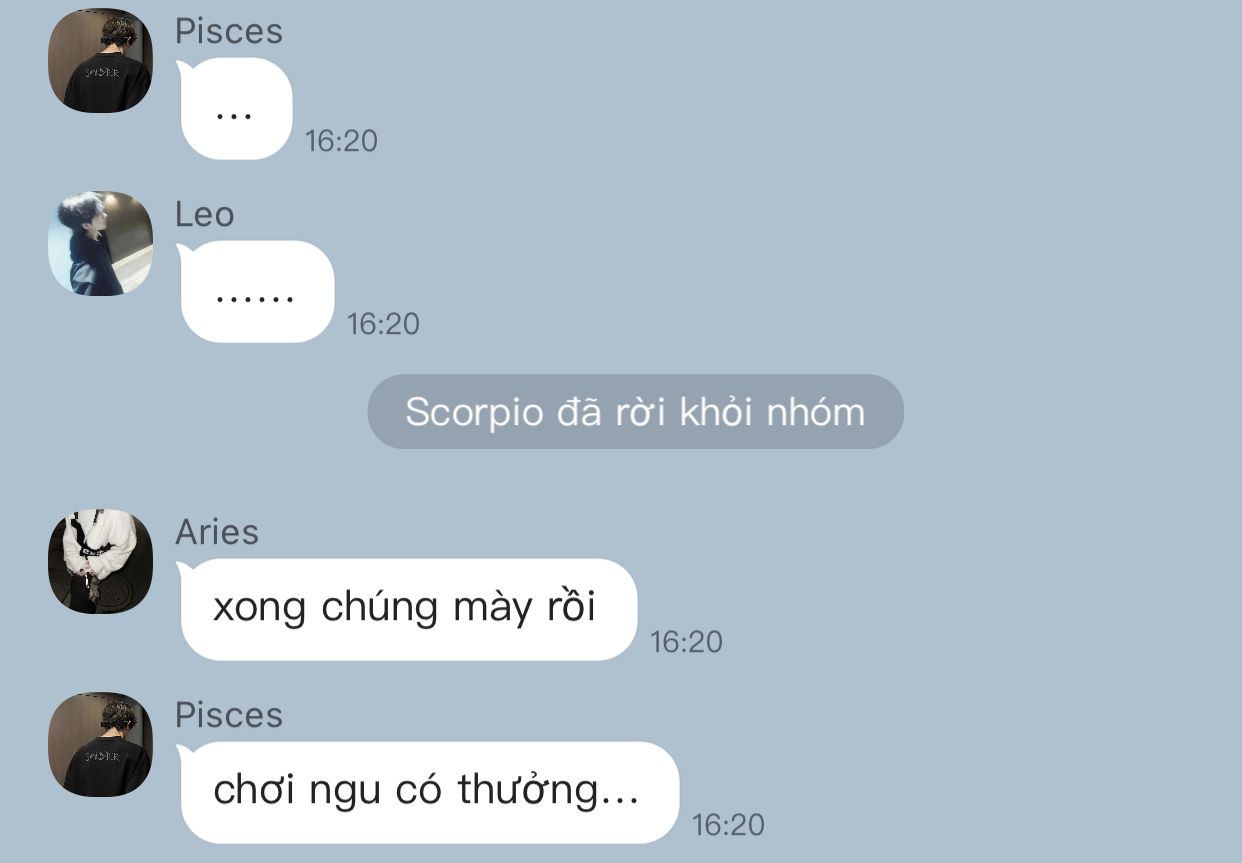
Task: Click the 16:20 timestamp beside Leo's message
Action: (383, 324)
